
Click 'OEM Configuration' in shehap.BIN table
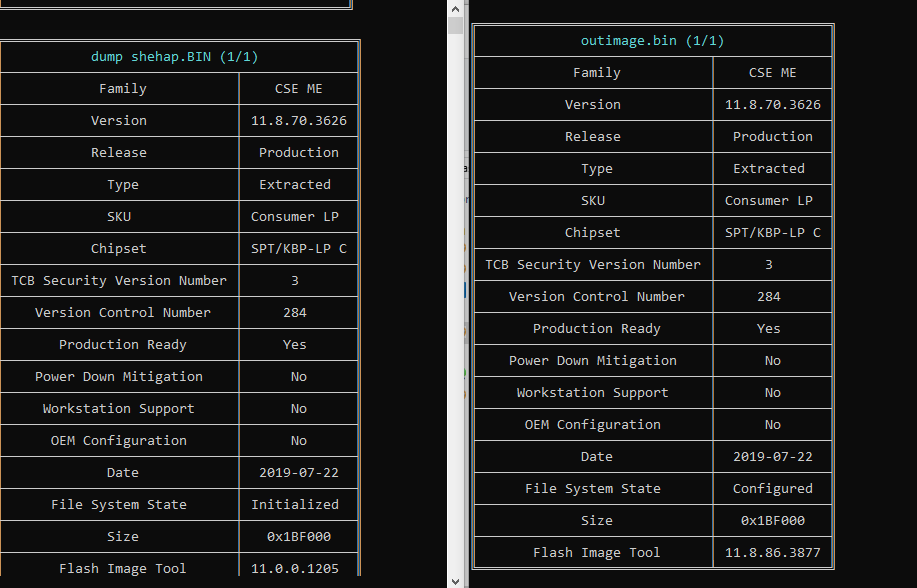[119, 441]
